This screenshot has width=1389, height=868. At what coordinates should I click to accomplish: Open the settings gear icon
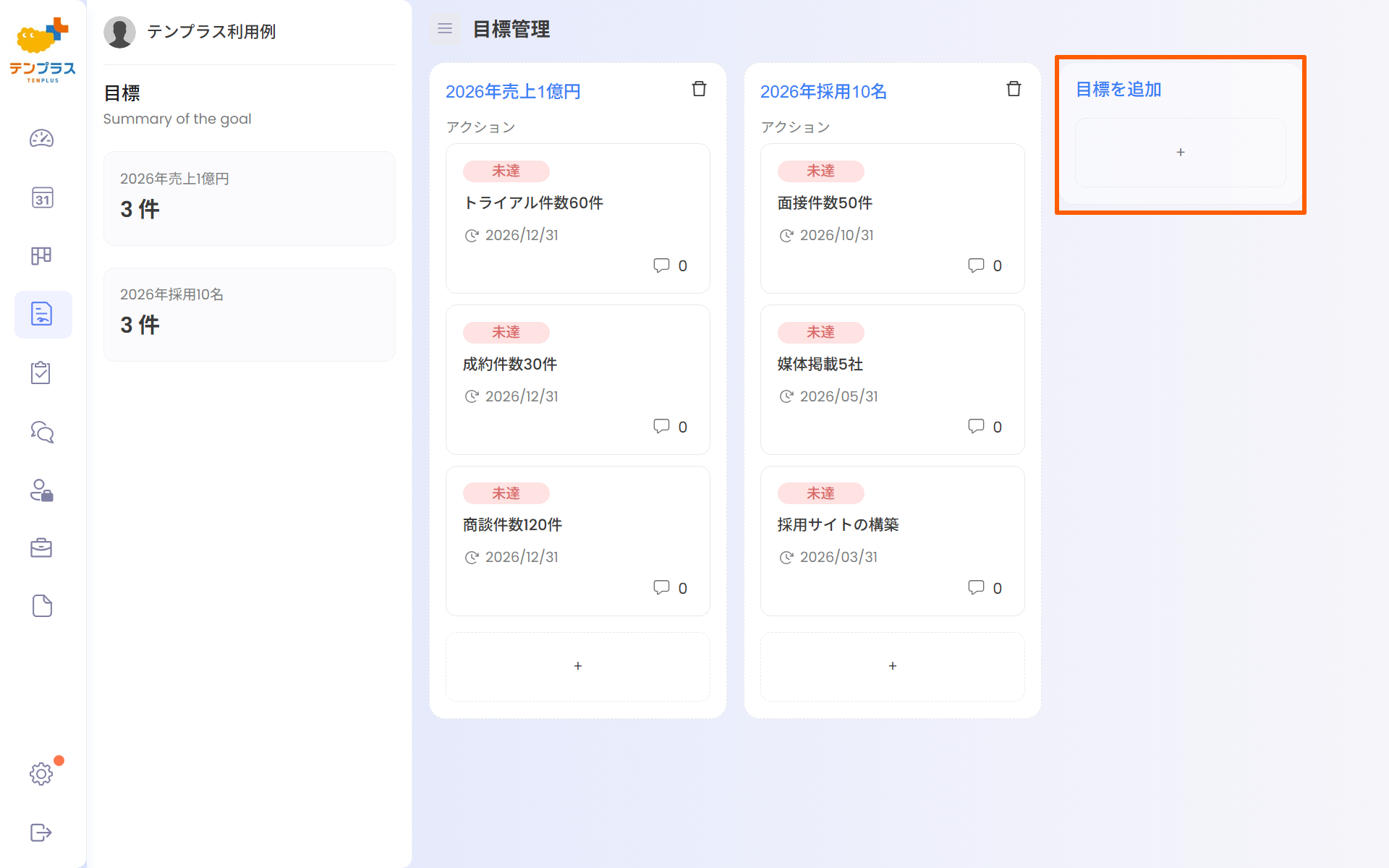click(41, 774)
